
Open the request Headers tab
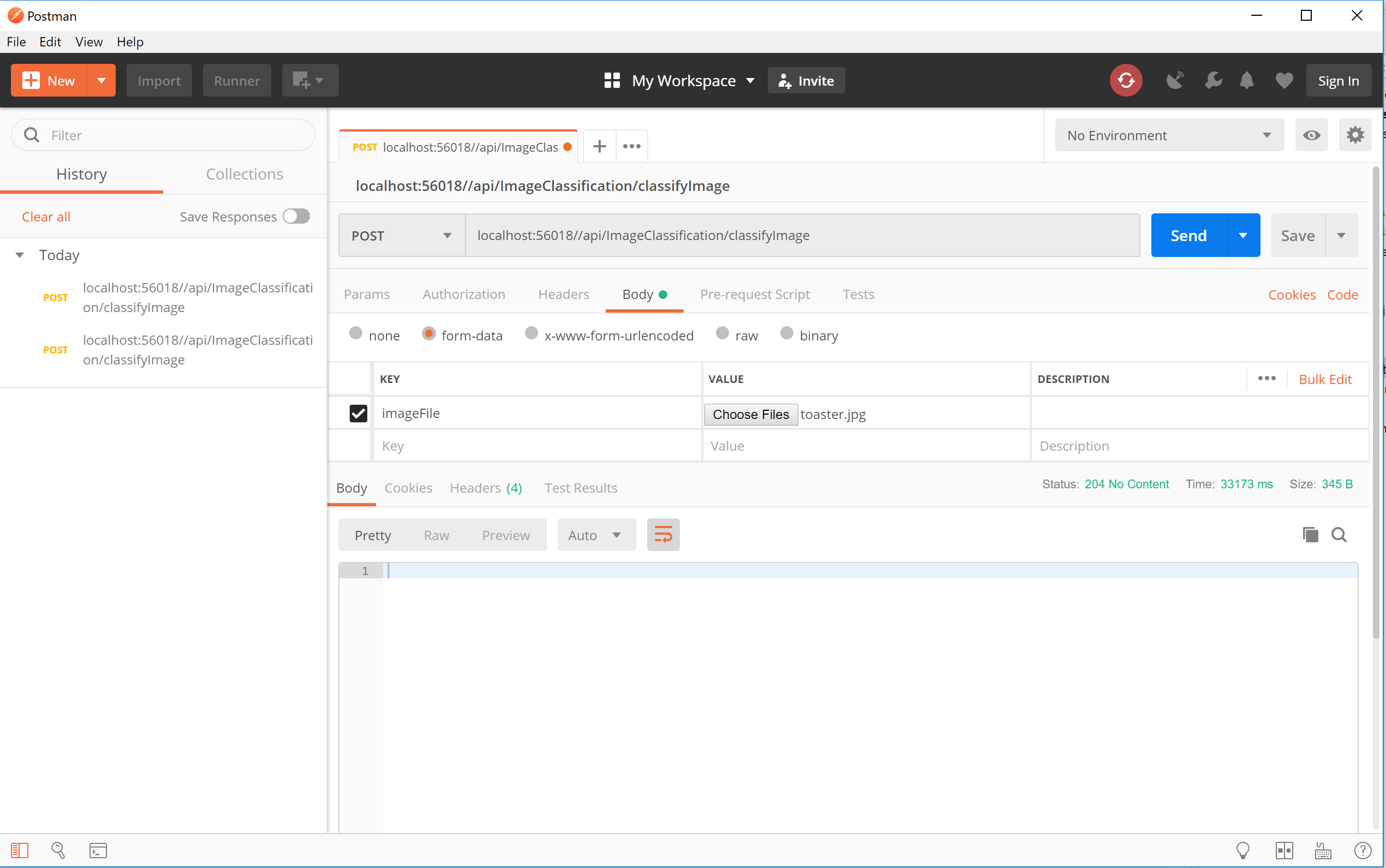pos(563,295)
